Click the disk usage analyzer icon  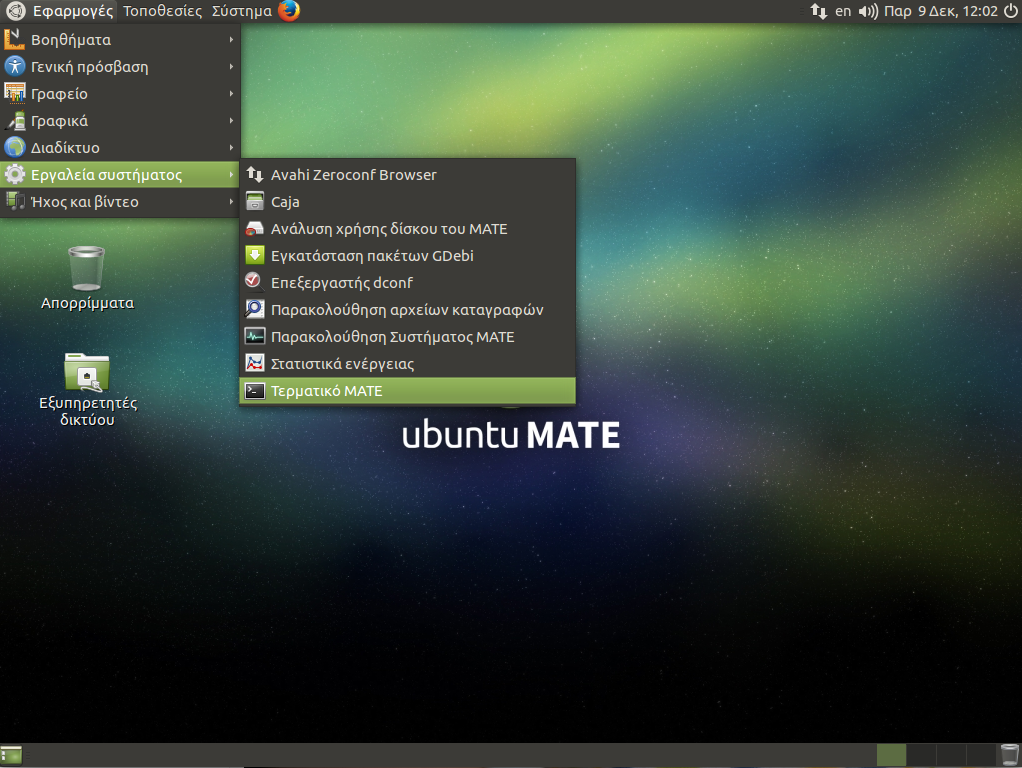[255, 228]
